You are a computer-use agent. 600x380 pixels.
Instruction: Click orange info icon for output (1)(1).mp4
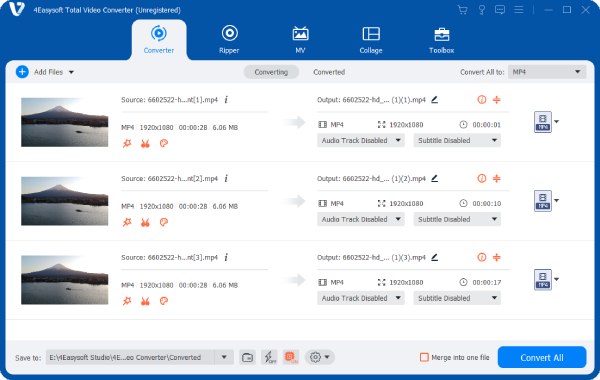482,100
